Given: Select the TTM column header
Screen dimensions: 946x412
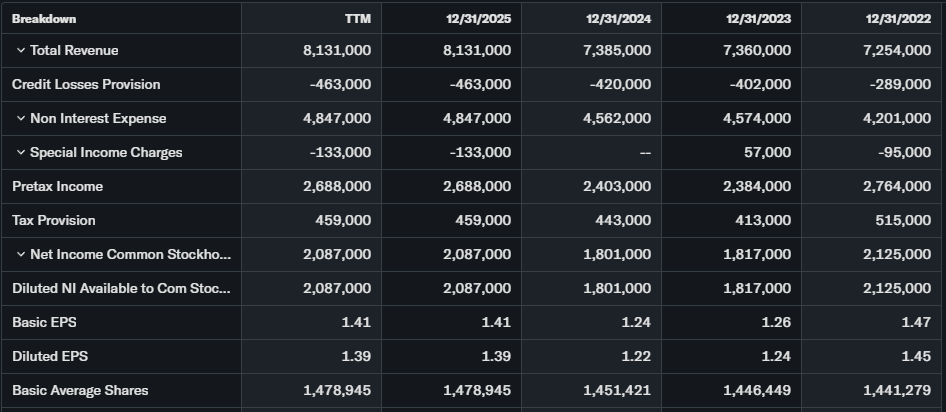Looking at the screenshot, I should [x=358, y=19].
